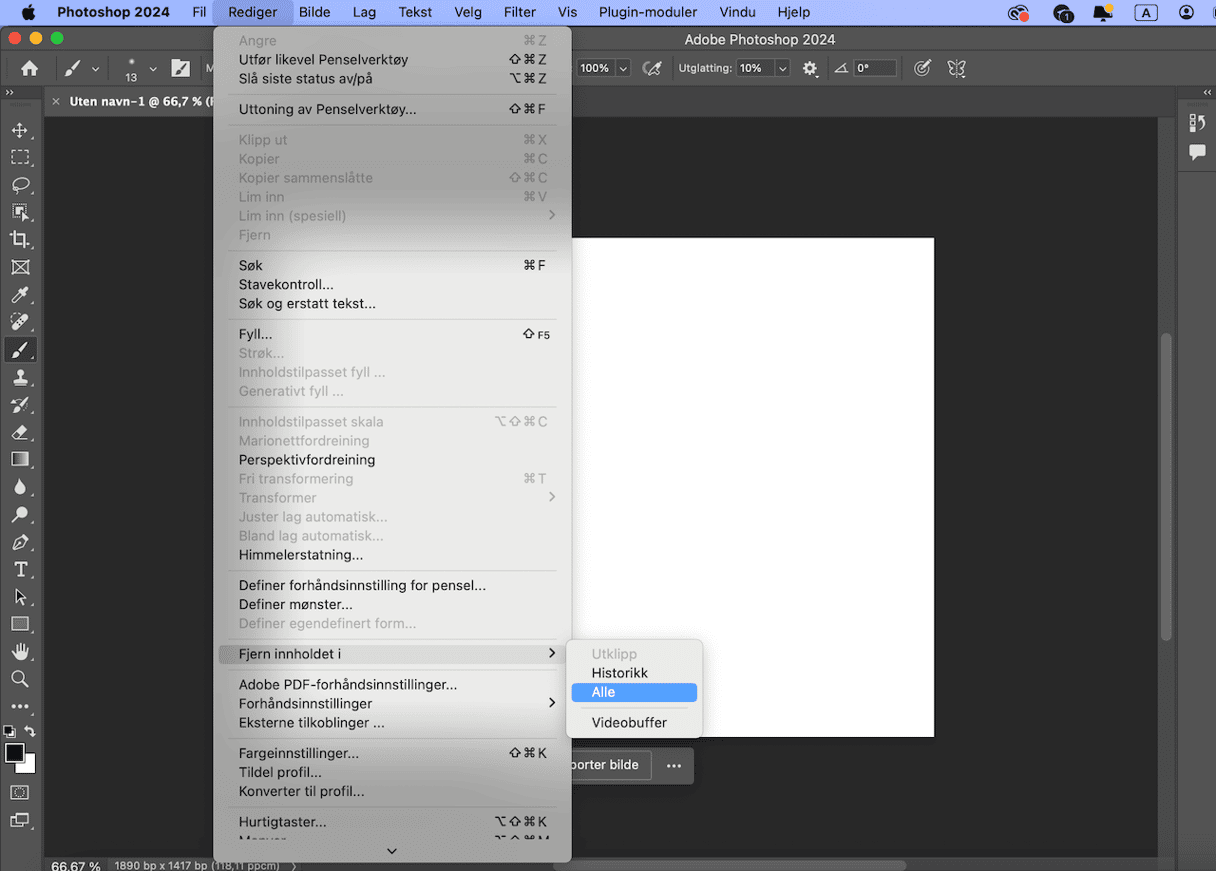This screenshot has height=871, width=1216.
Task: Choose Alle in the purge submenu
Action: 634,692
